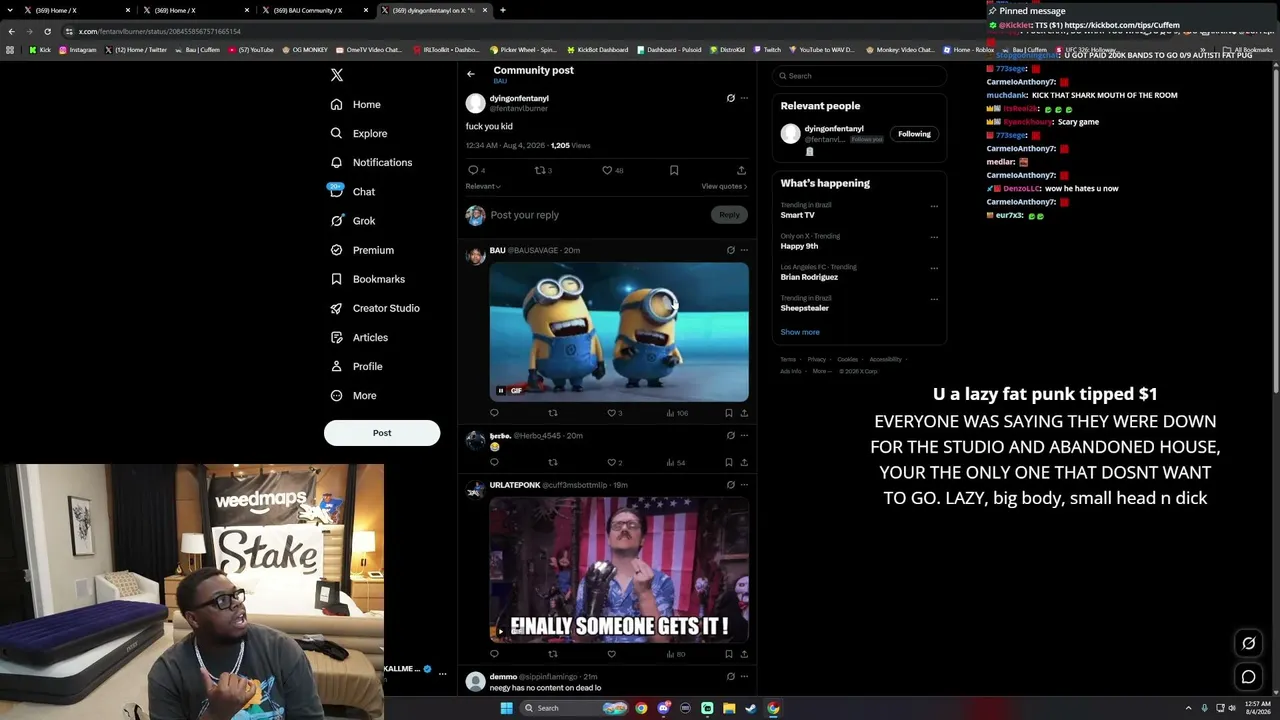The image size is (1280, 720).
Task: Reload the page in the browser toolbar
Action: click(47, 31)
